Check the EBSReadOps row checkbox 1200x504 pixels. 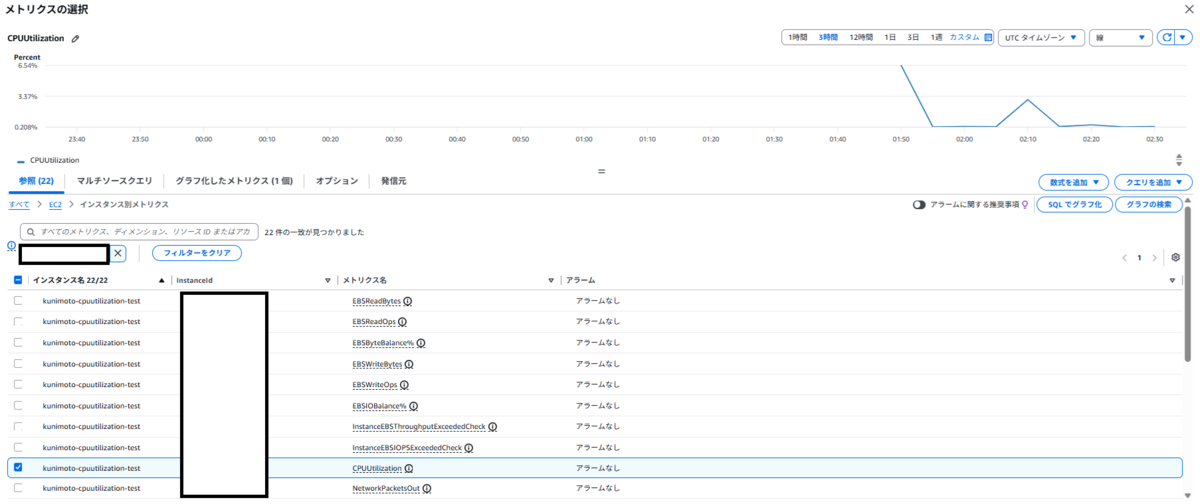coord(18,322)
